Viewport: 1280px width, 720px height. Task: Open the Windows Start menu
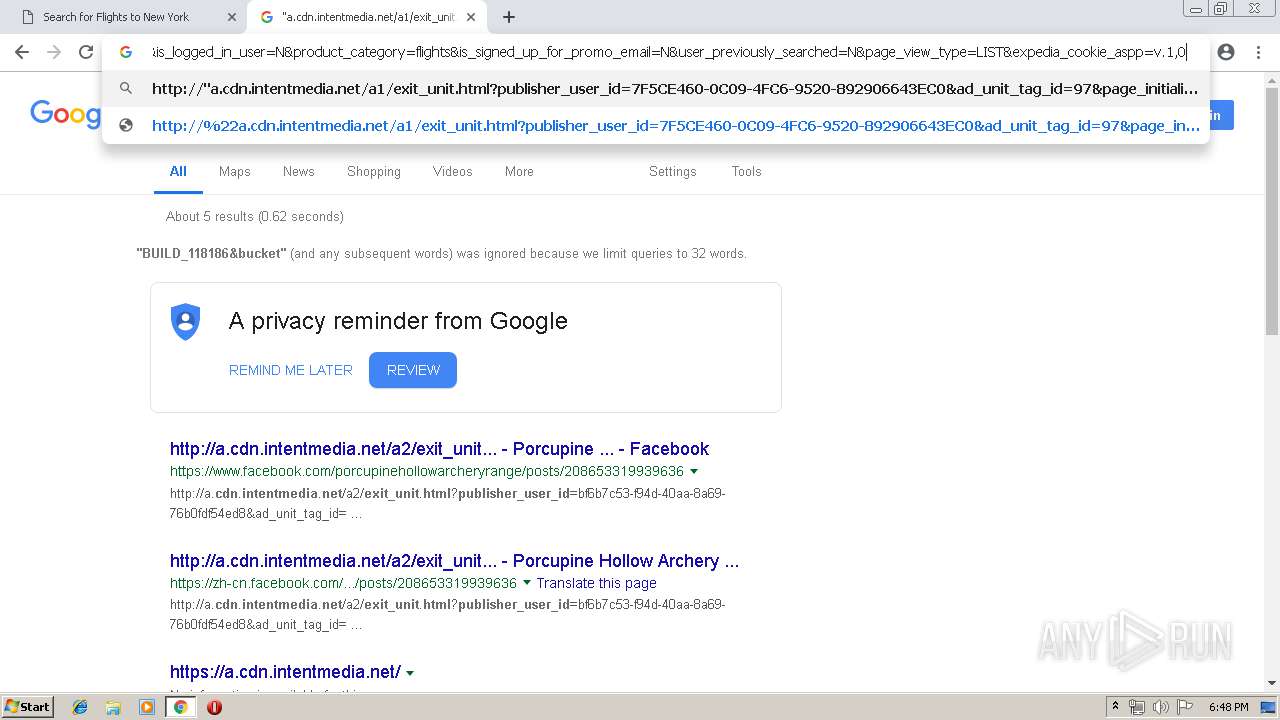point(28,707)
